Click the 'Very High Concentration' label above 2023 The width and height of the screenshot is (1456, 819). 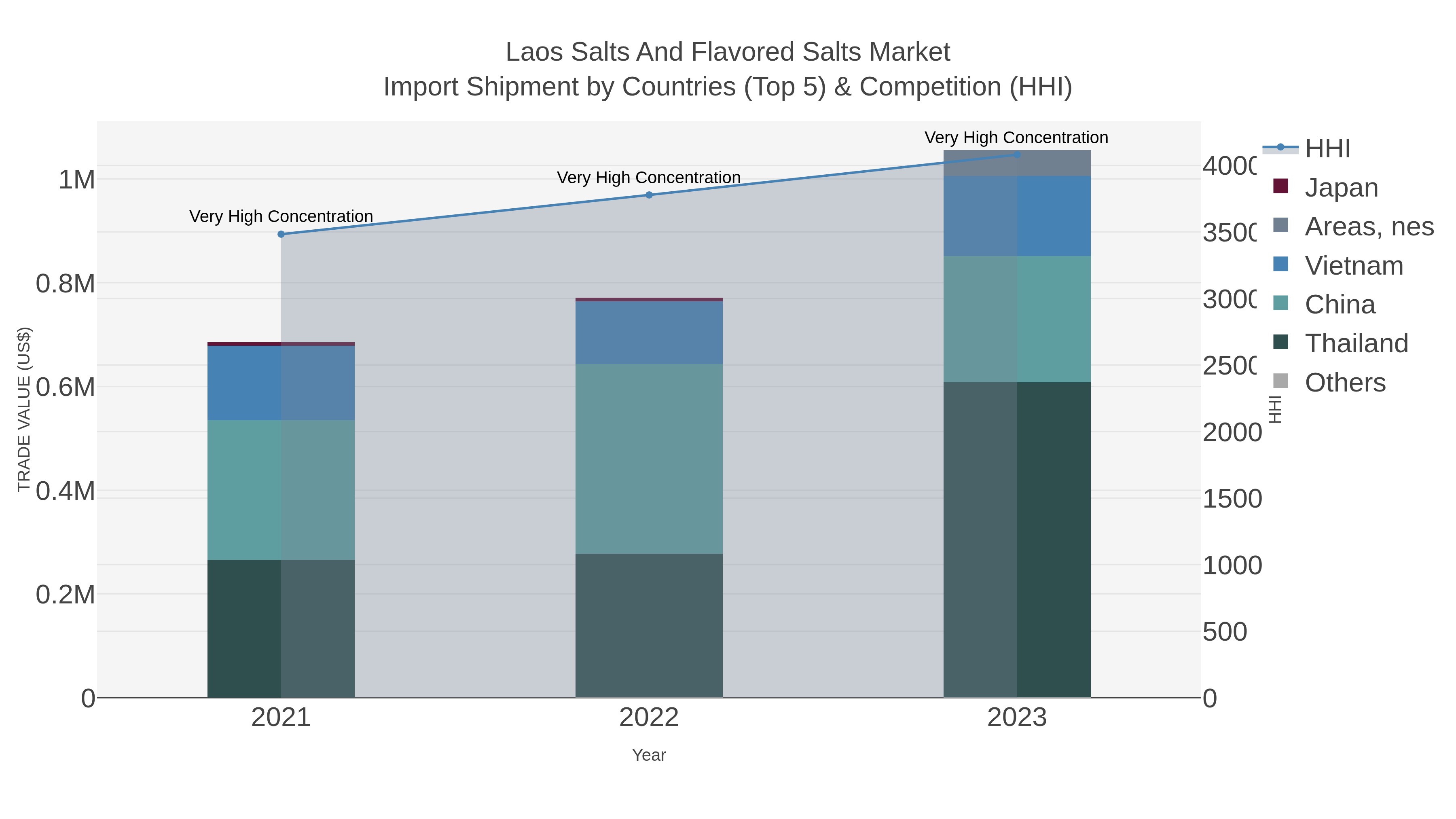click(1016, 138)
